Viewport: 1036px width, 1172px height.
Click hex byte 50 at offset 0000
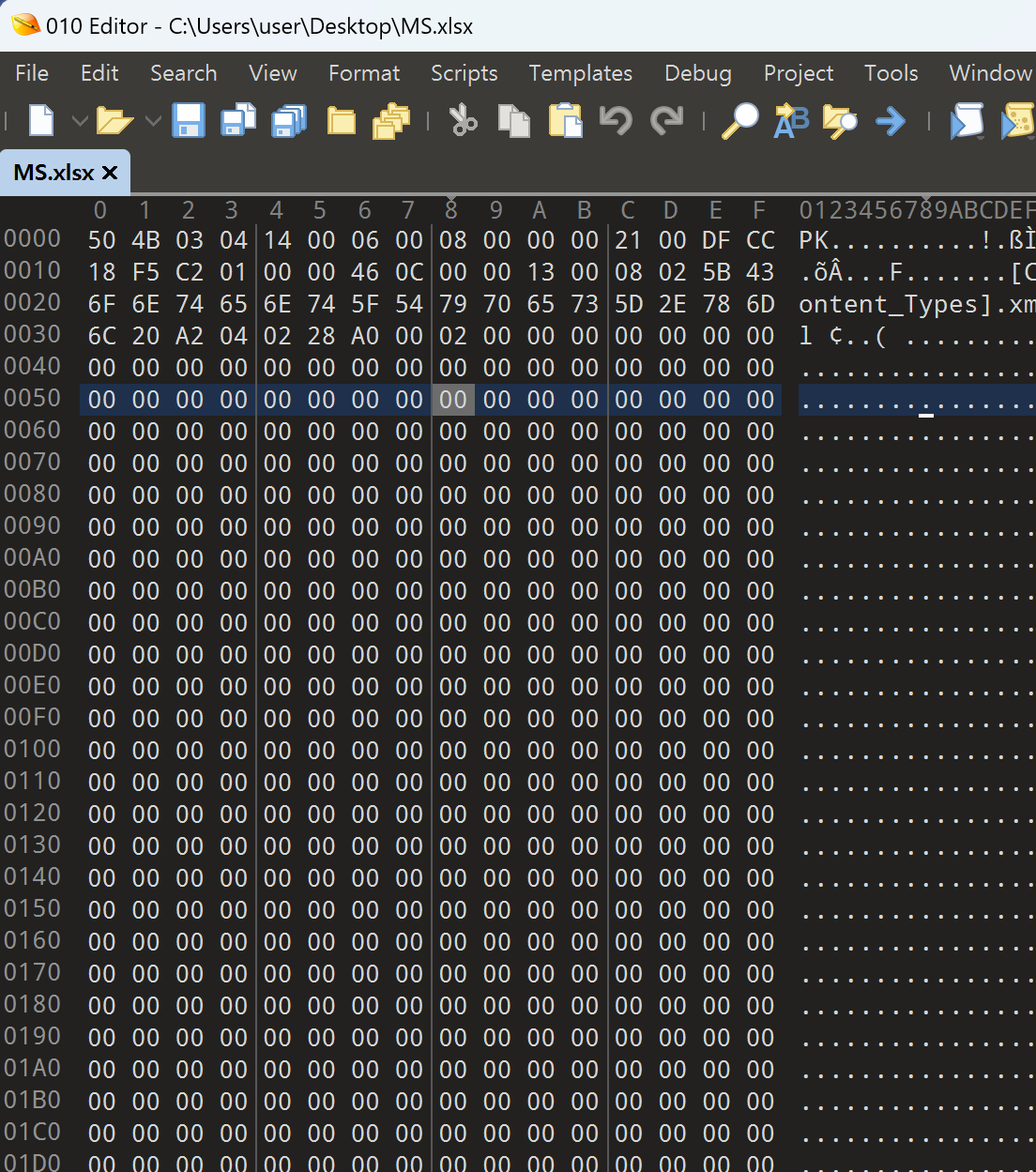pyautogui.click(x=101, y=240)
